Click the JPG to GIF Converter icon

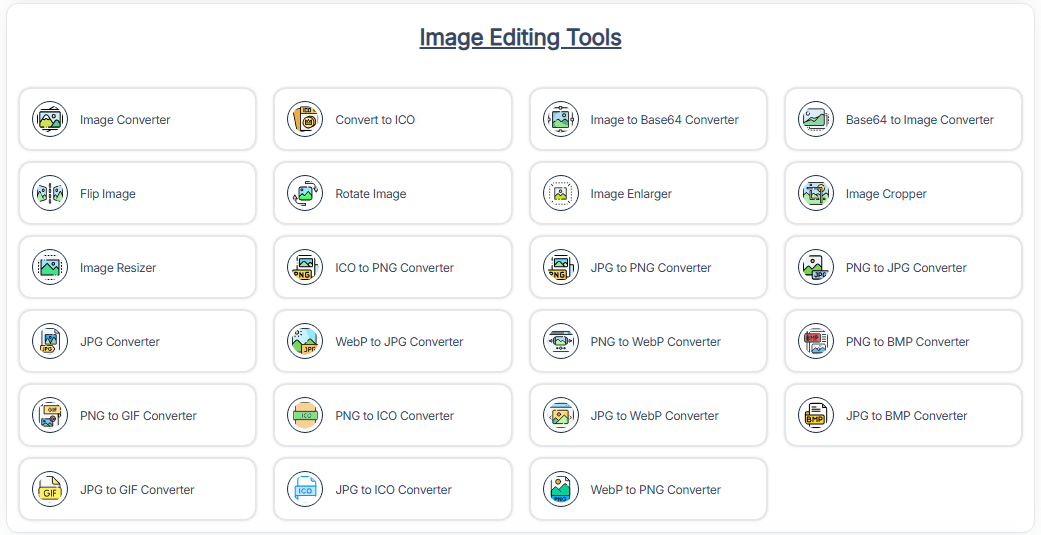click(50, 489)
